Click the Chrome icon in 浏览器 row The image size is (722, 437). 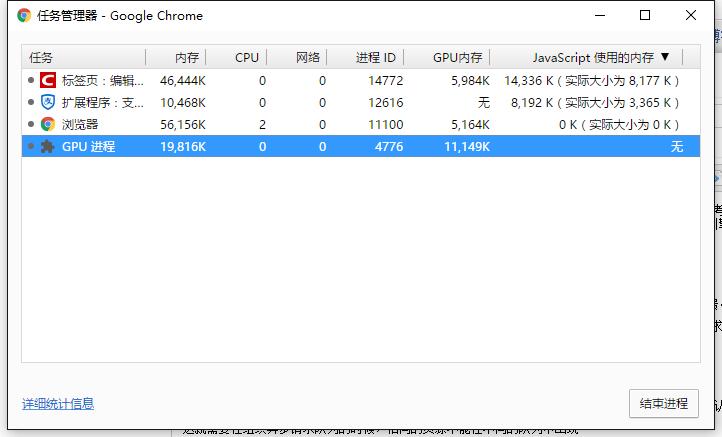(x=48, y=124)
